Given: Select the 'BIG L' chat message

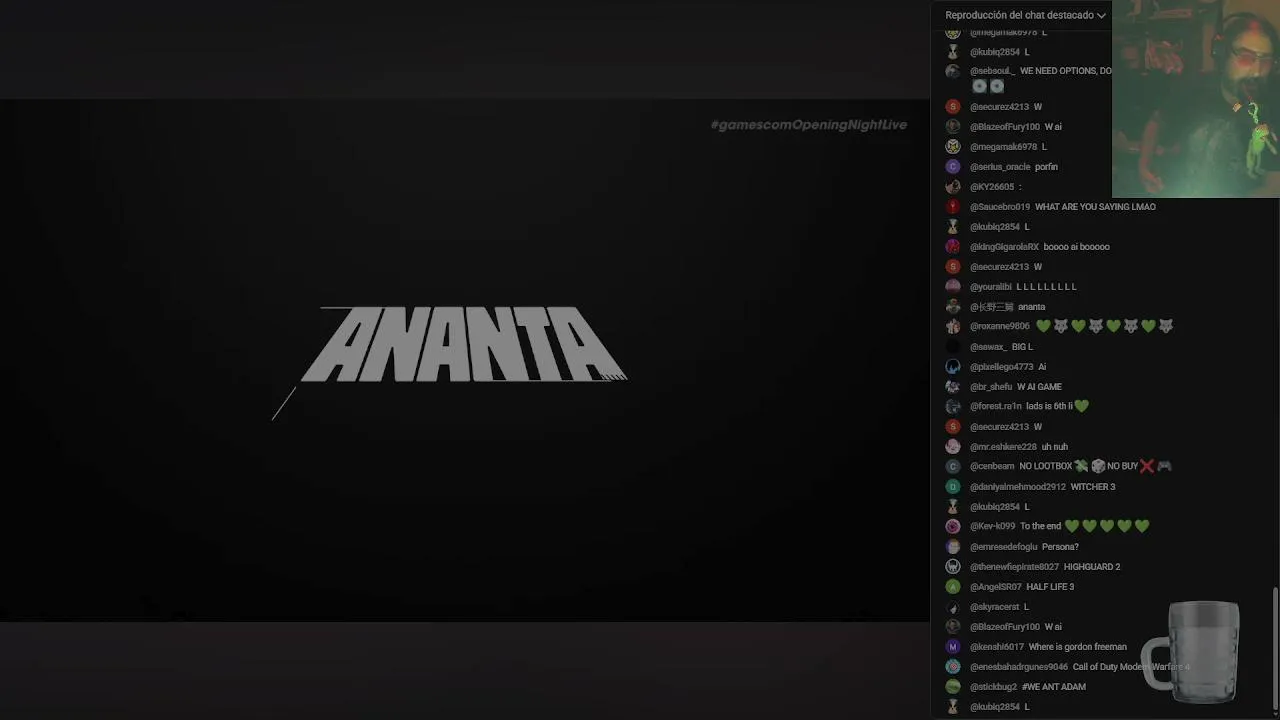Looking at the screenshot, I should coord(1022,347).
